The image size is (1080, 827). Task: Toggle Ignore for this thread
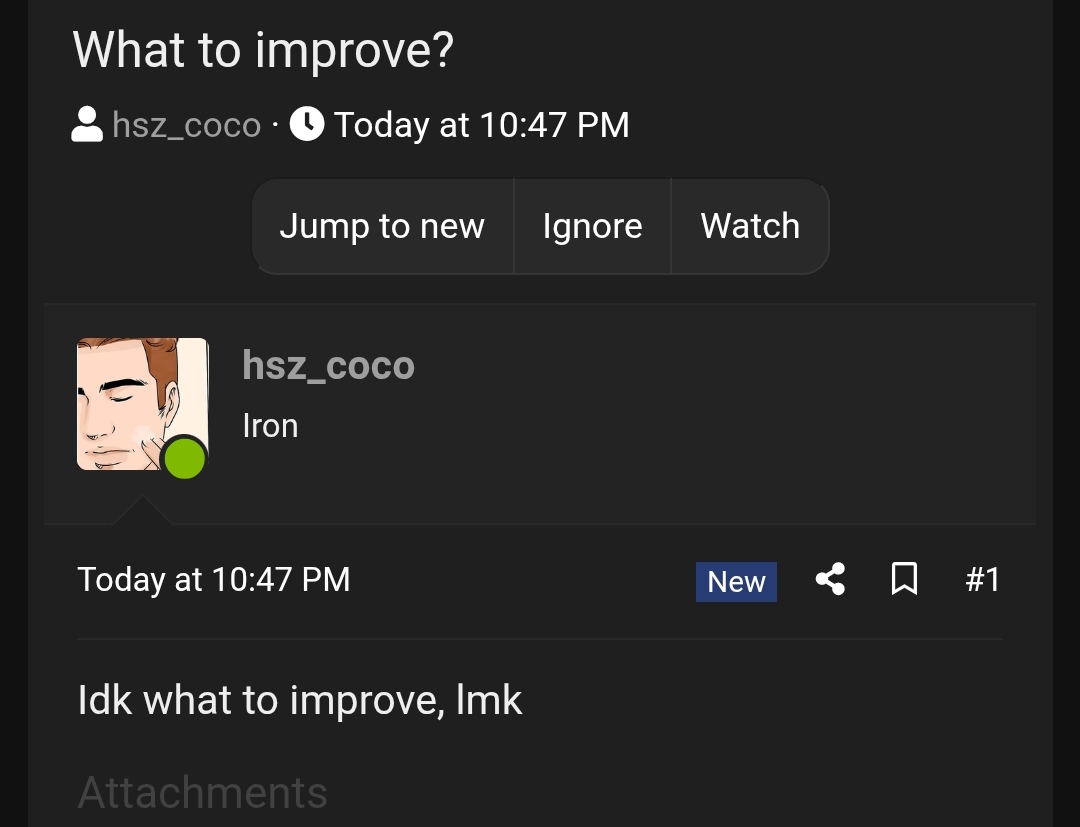(592, 226)
